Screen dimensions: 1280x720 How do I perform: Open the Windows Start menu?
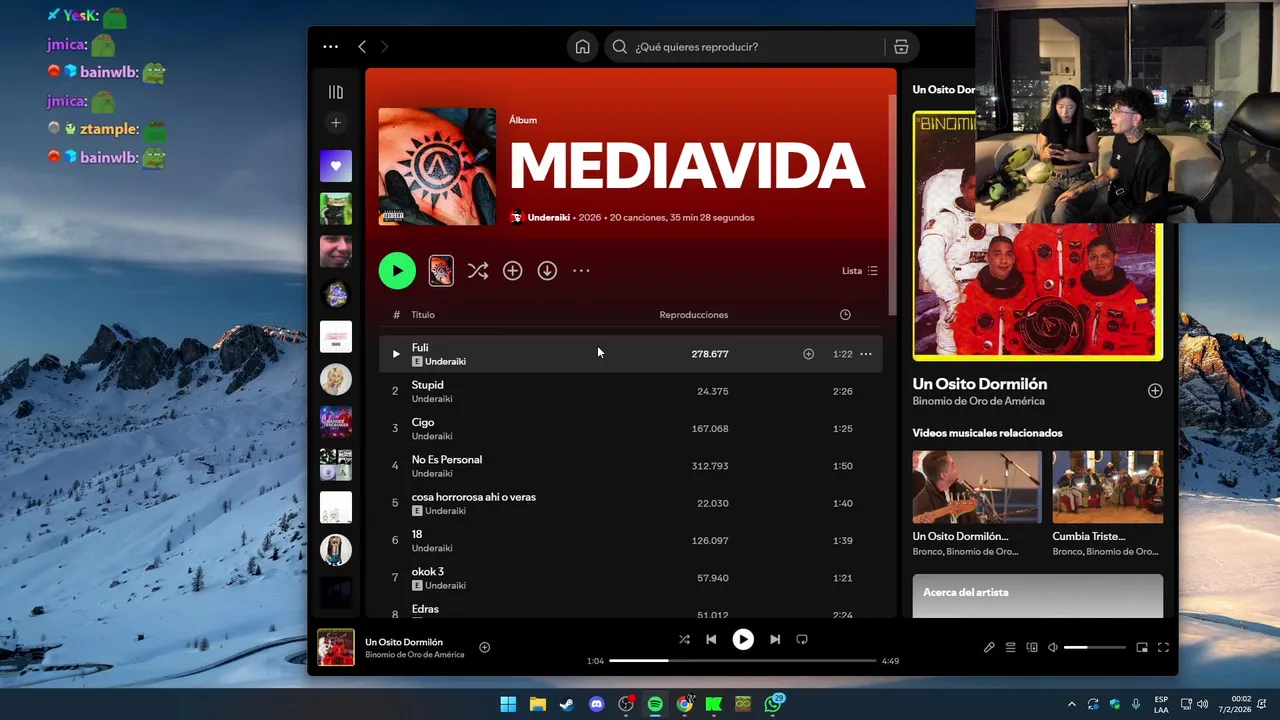point(508,704)
